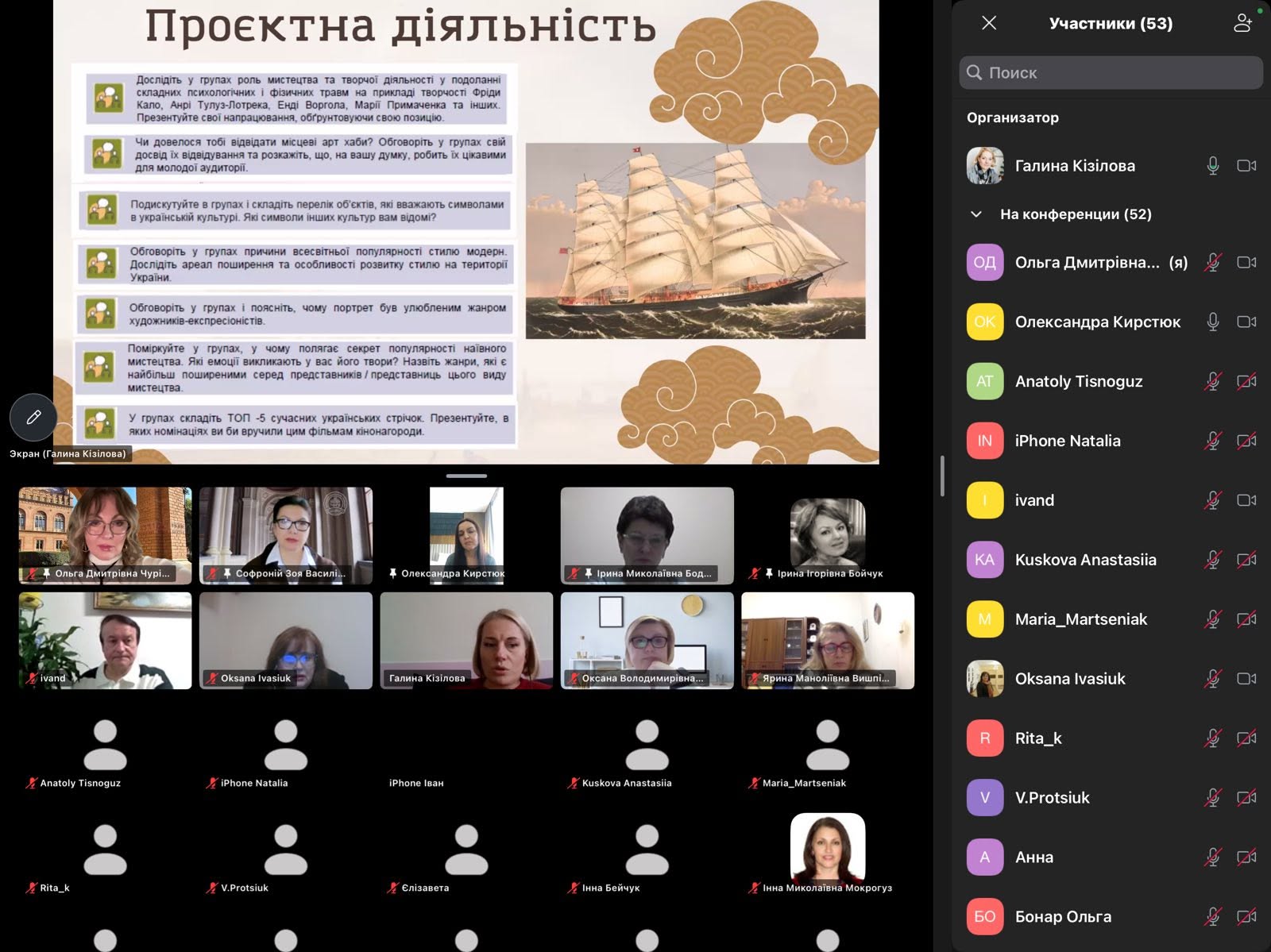Screen dimensions: 1271x952
Task: Close the participants panel
Action: click(989, 23)
